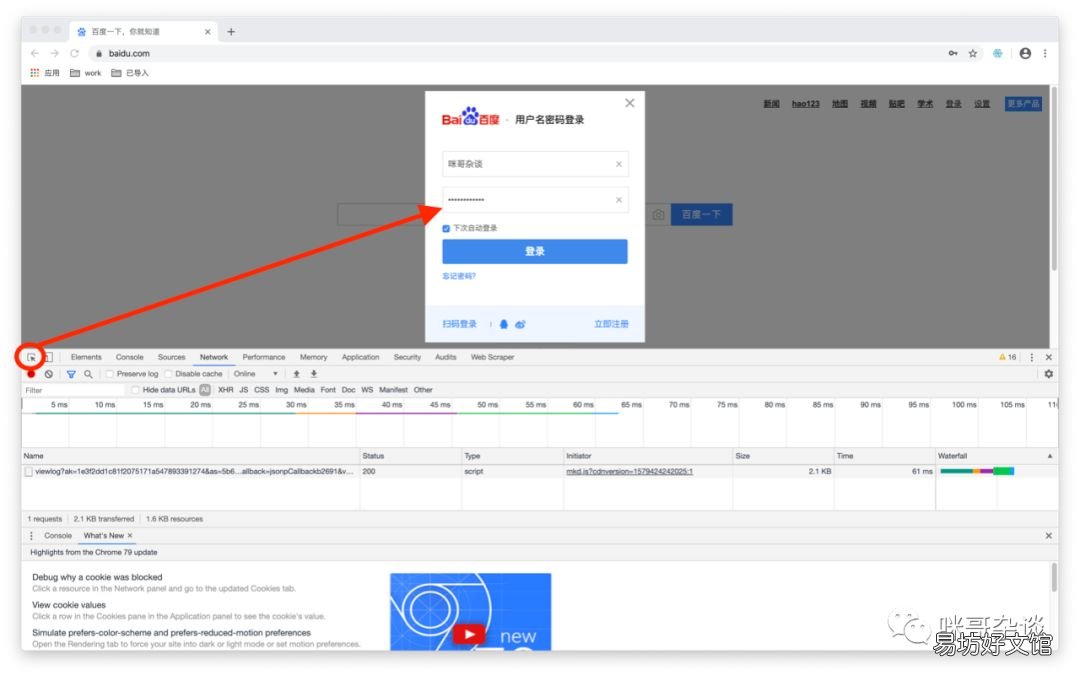This screenshot has height=676, width=1080.
Task: Filter requests by JS
Action: (243, 390)
